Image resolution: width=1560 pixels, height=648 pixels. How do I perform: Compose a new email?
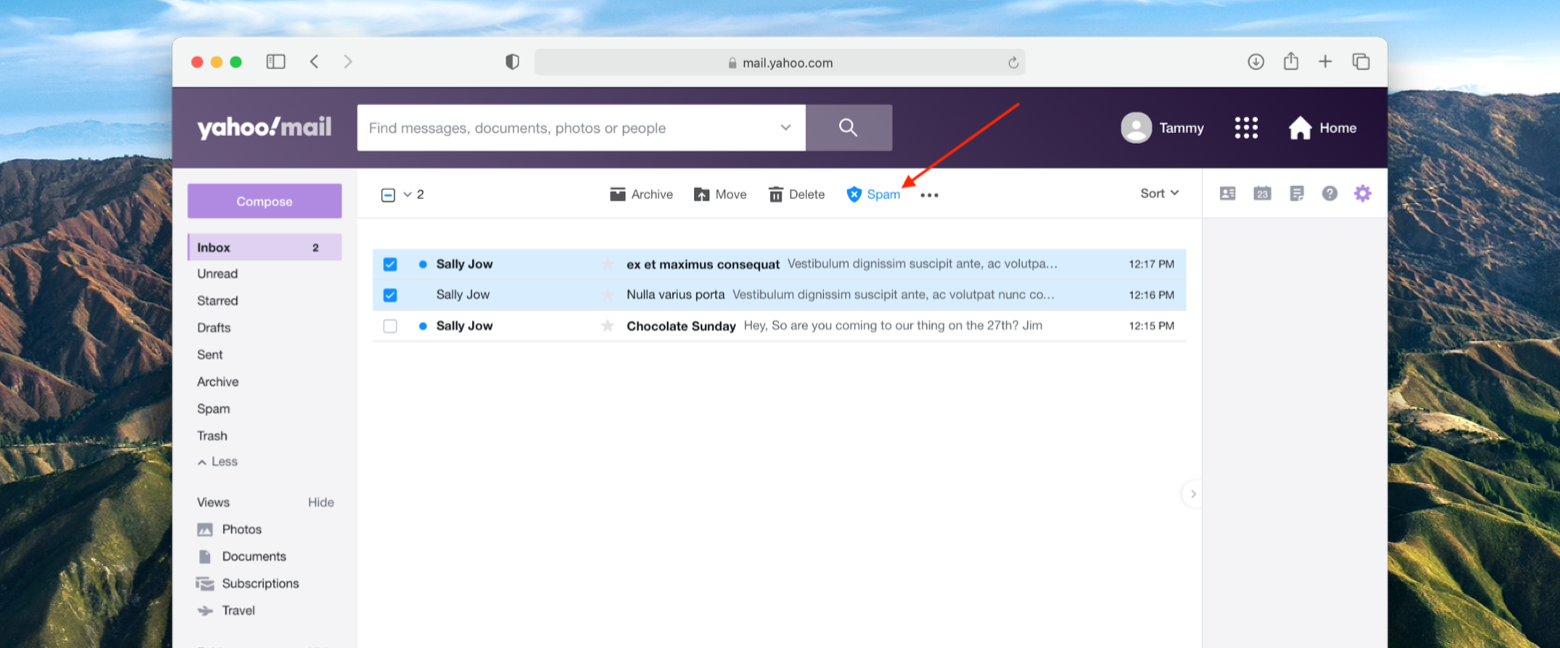[x=264, y=201]
